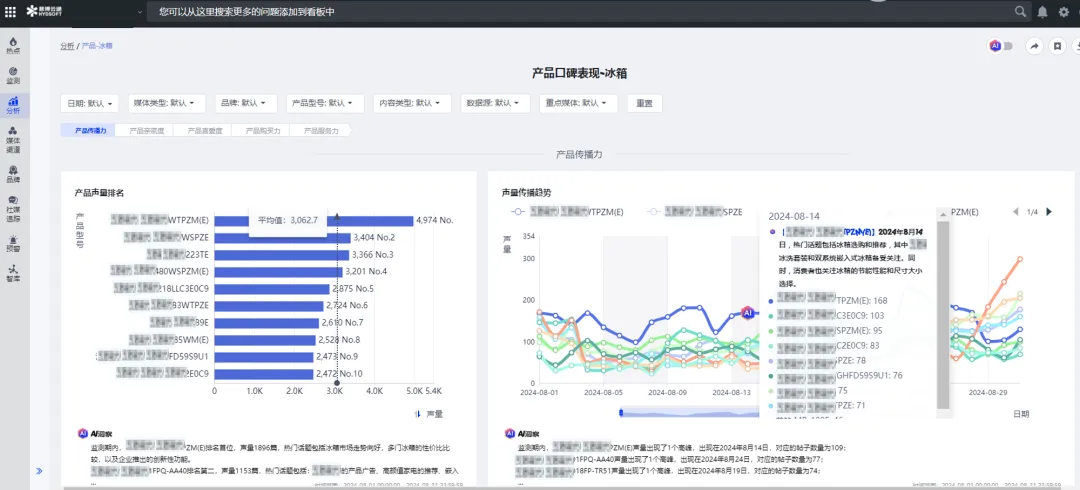The height and width of the screenshot is (490, 1080).
Task: Open 热点 hot topics in sidebar
Action: pyautogui.click(x=13, y=49)
